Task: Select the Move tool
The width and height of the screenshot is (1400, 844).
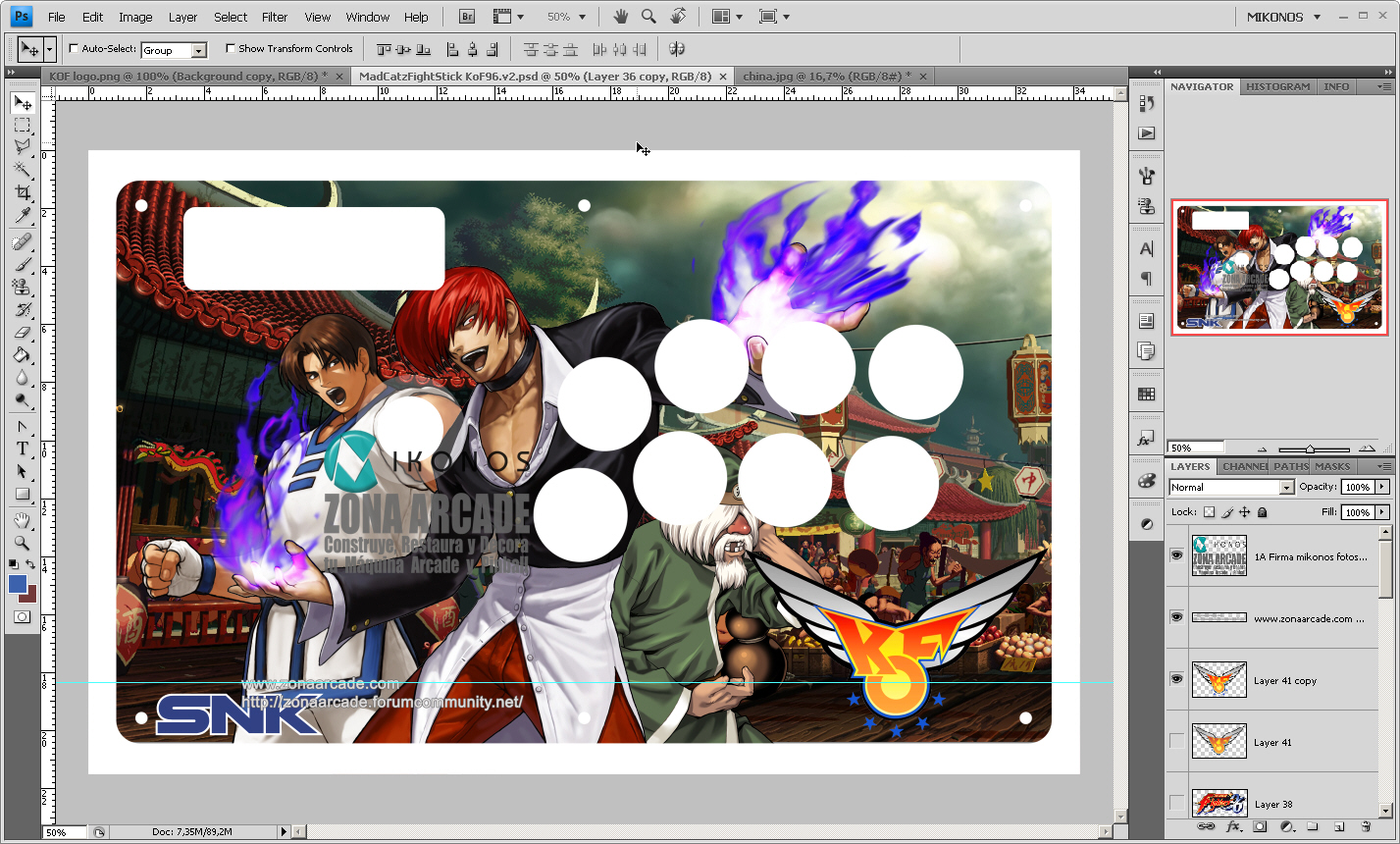Action: (22, 101)
